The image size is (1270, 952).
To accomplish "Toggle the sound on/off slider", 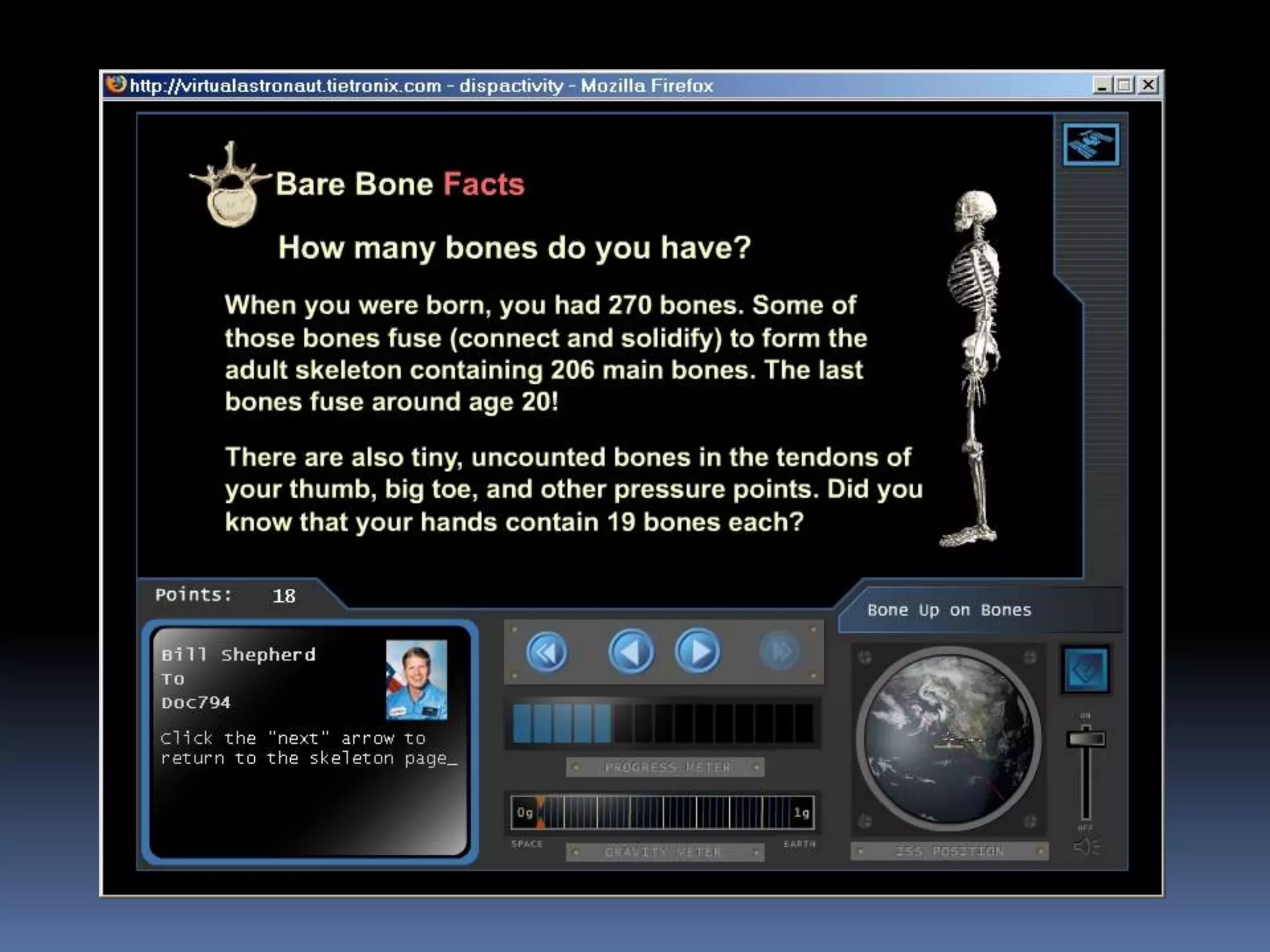I will [1086, 739].
